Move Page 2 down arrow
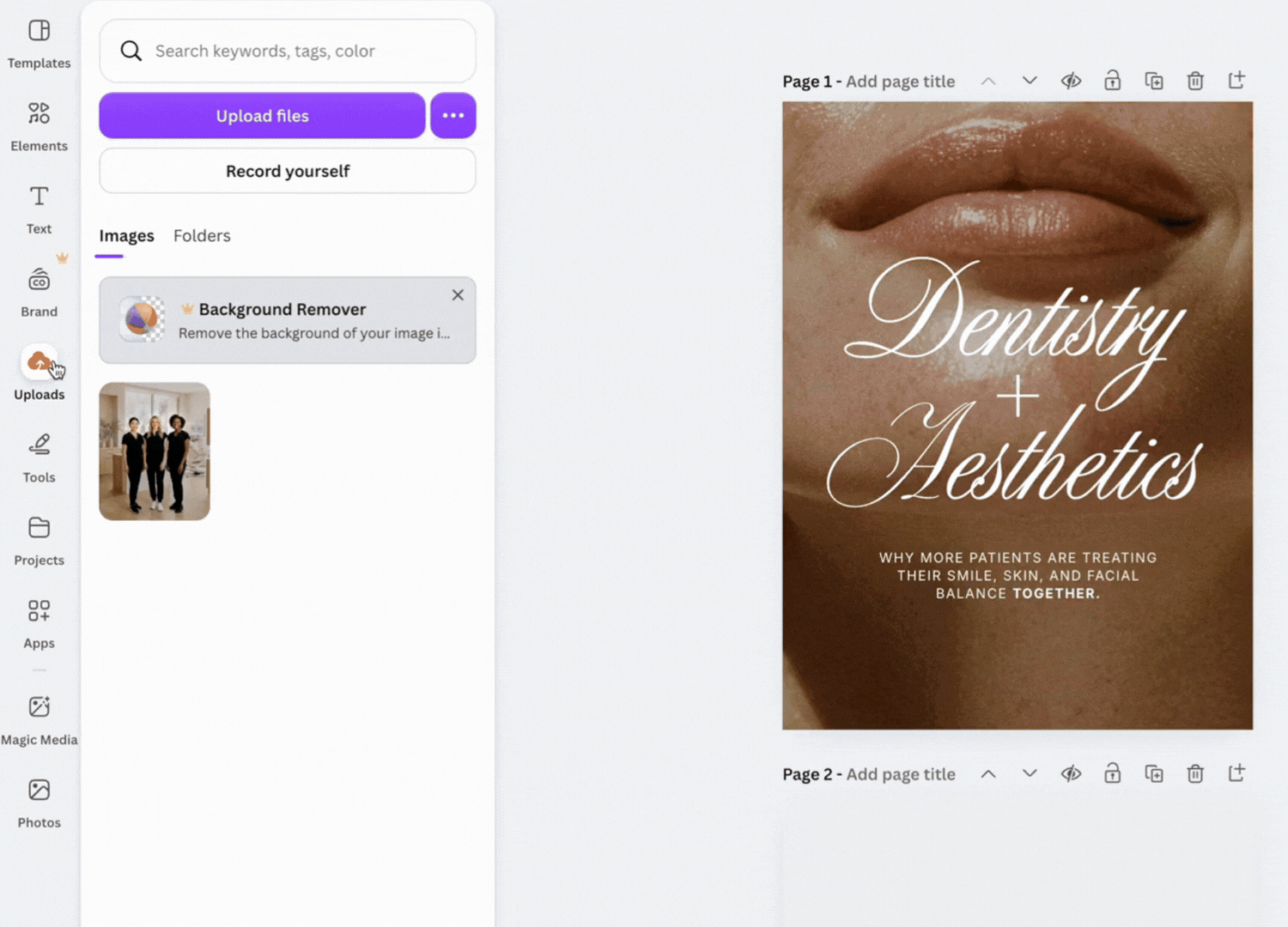1288x927 pixels. pos(1030,773)
